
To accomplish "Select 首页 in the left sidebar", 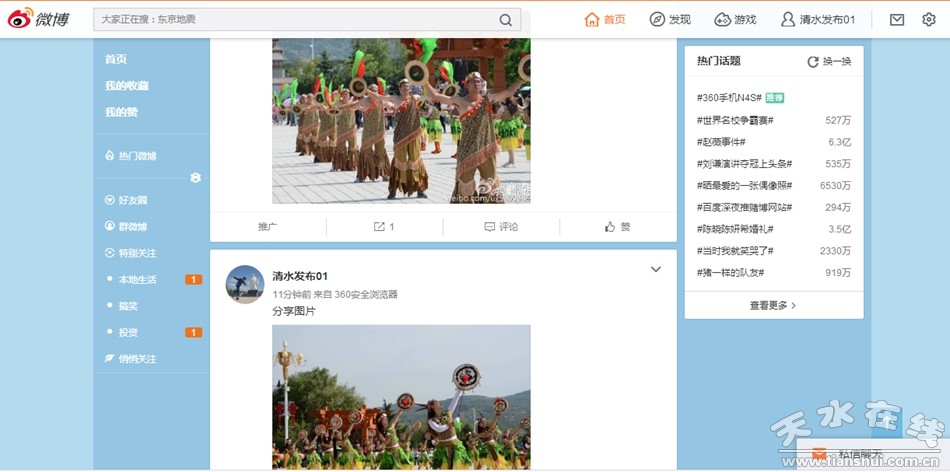I will [116, 59].
